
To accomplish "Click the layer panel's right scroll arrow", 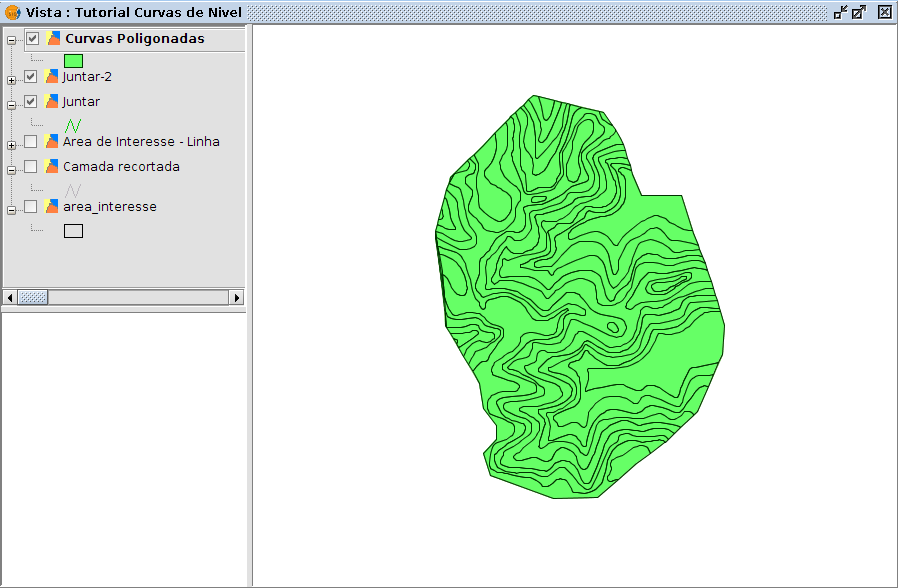I will click(237, 297).
